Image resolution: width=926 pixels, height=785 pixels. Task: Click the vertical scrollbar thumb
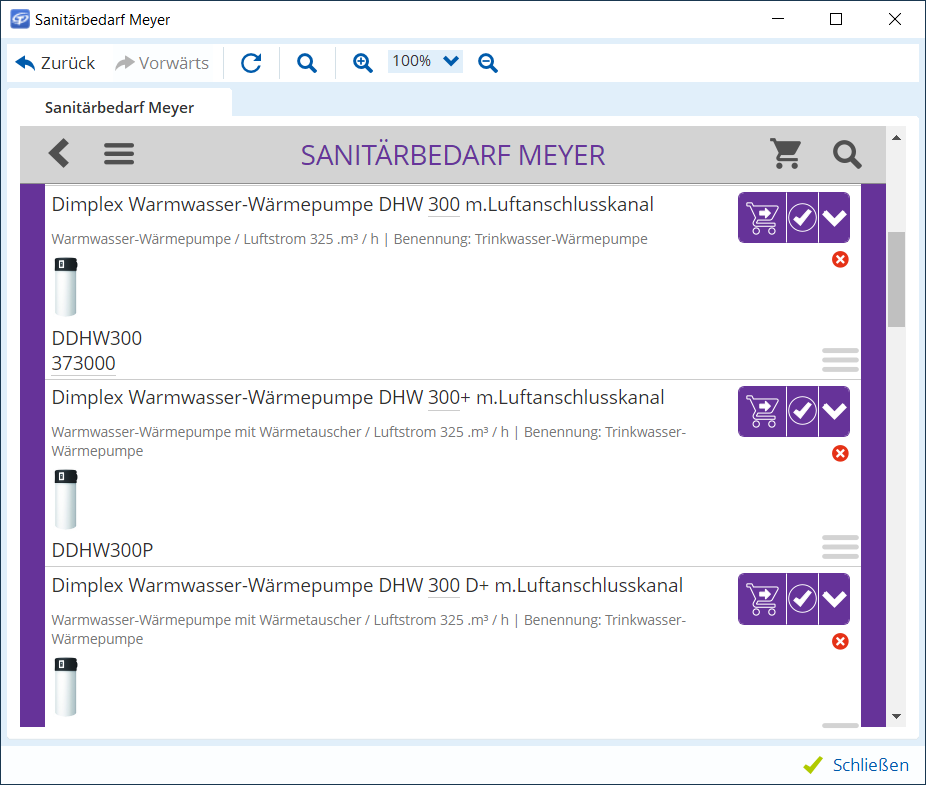point(896,279)
